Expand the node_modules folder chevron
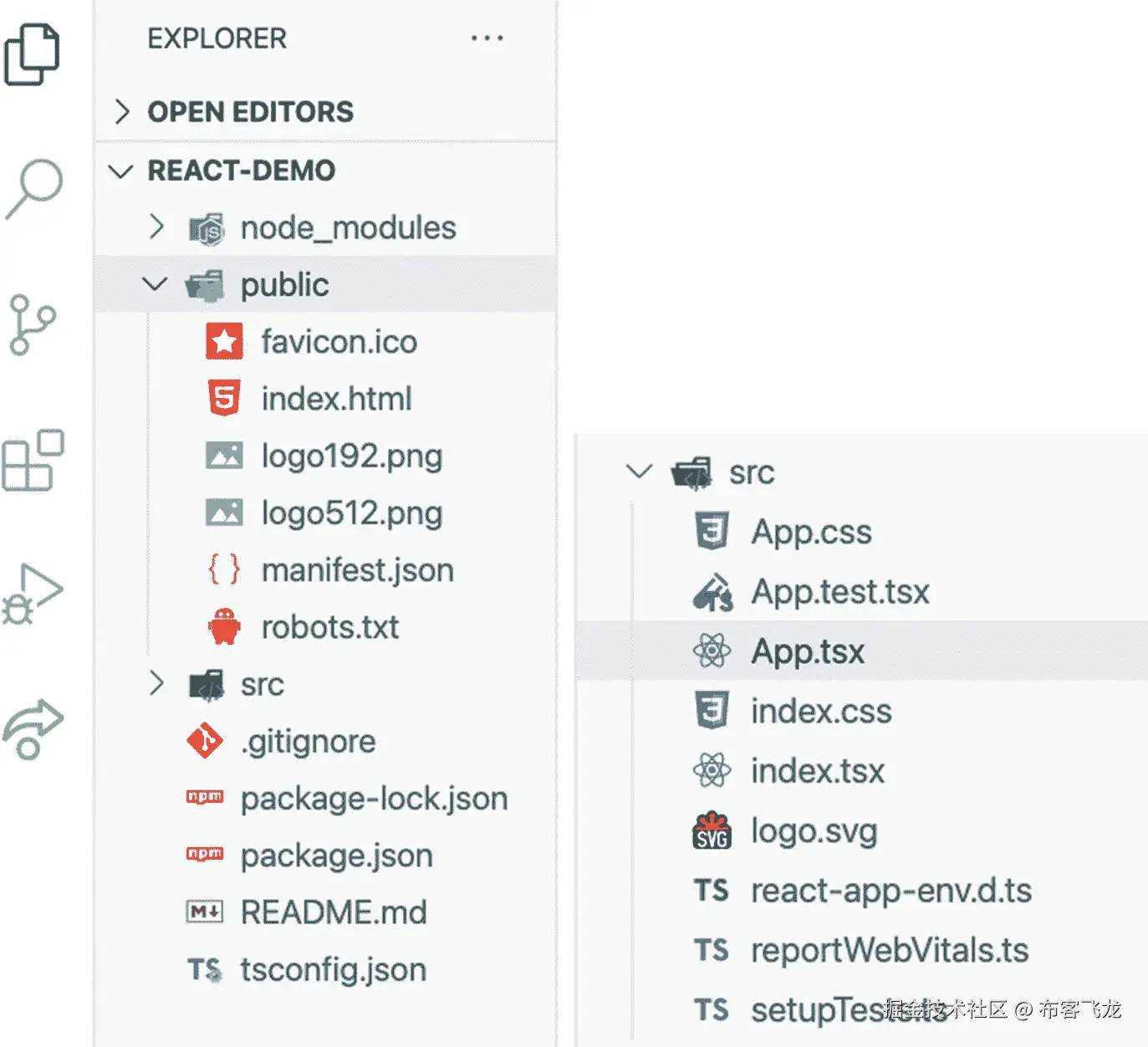This screenshot has width=1148, height=1047. pos(156,226)
